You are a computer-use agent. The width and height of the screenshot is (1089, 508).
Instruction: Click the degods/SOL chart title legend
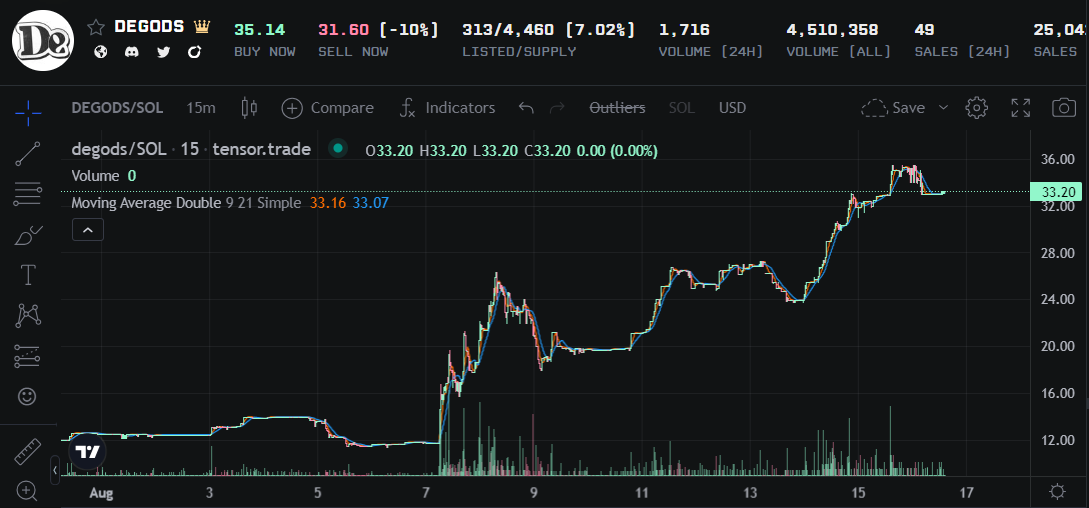(x=191, y=149)
